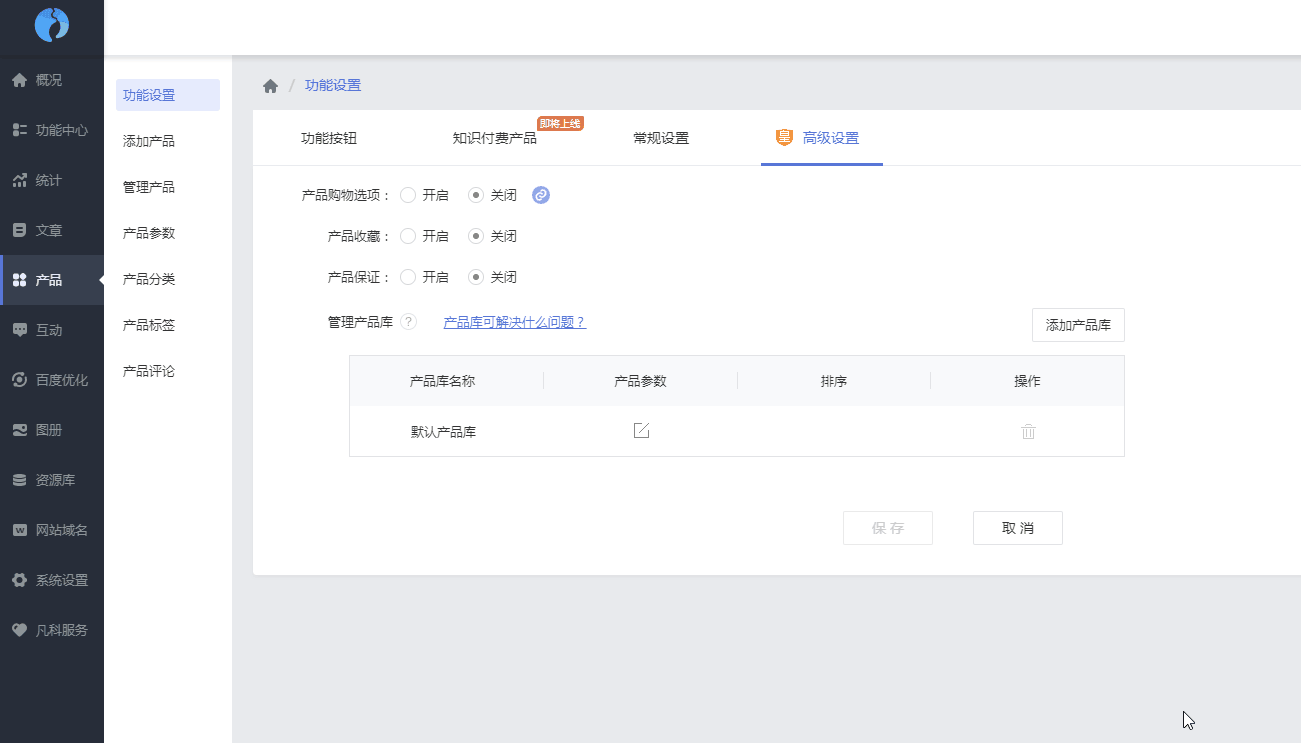This screenshot has width=1301, height=743.
Task: Open 百度优化 sidebar icon
Action: click(x=19, y=380)
